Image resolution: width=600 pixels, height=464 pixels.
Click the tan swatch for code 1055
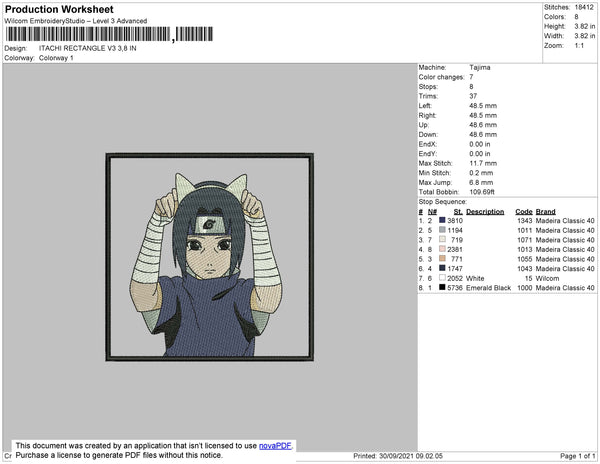(x=442, y=259)
